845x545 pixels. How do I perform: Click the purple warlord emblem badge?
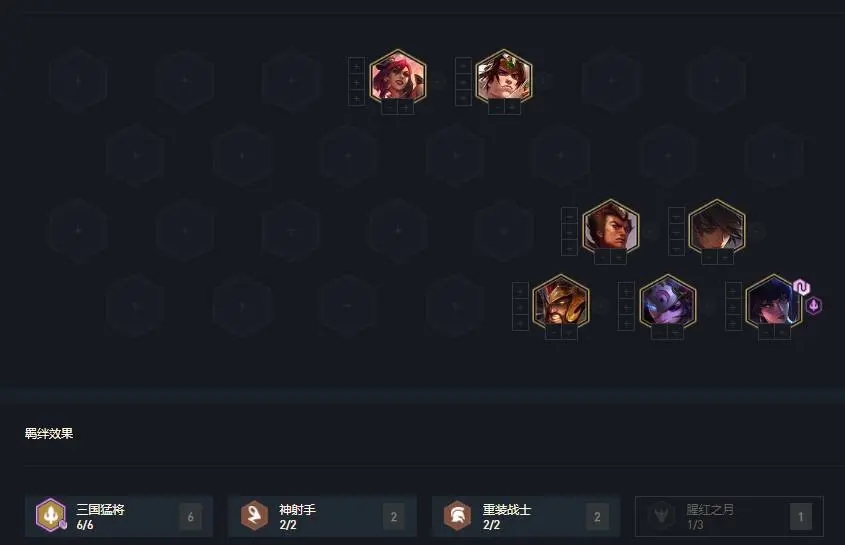814,305
